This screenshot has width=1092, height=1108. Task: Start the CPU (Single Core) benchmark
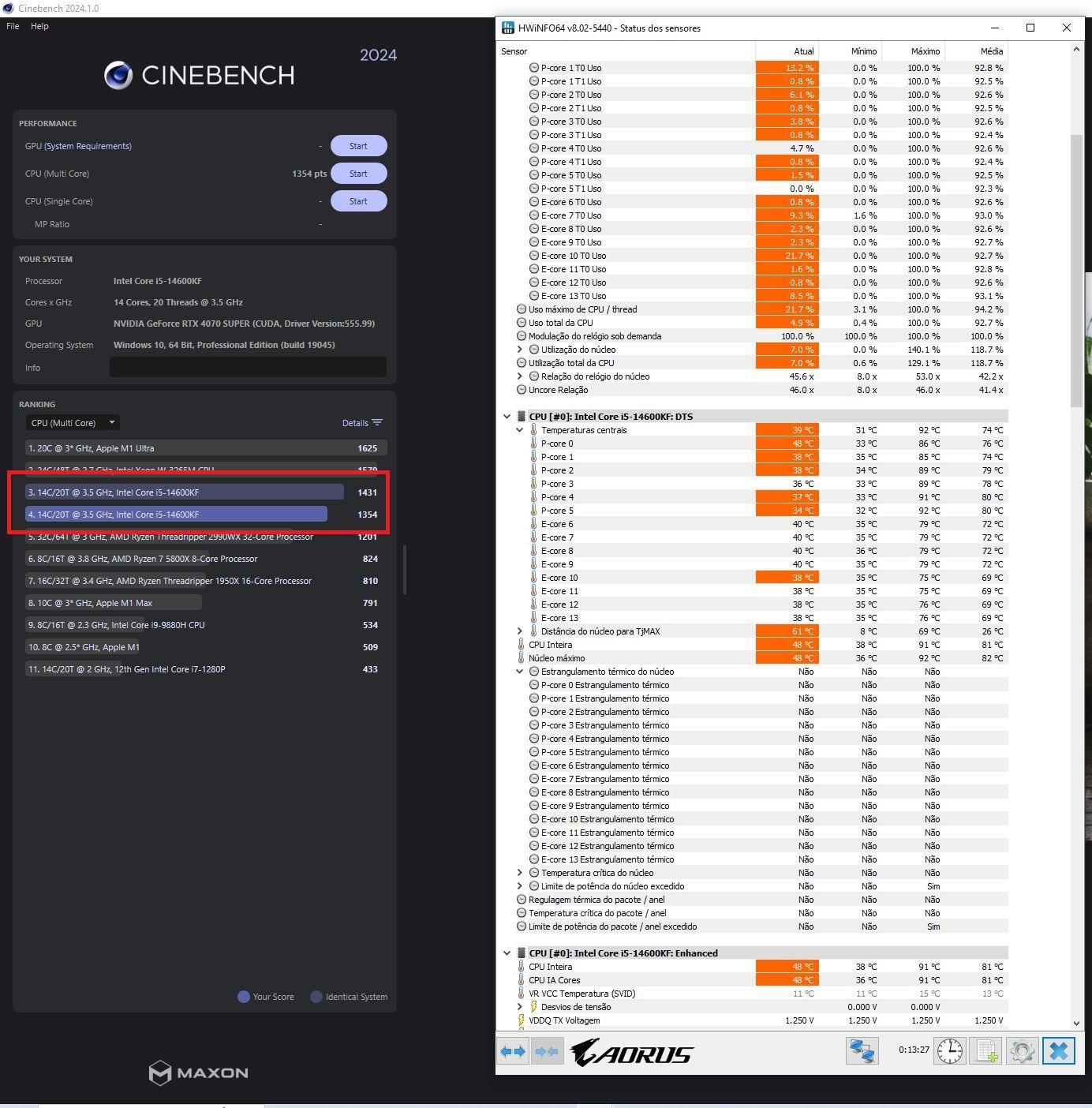point(358,201)
